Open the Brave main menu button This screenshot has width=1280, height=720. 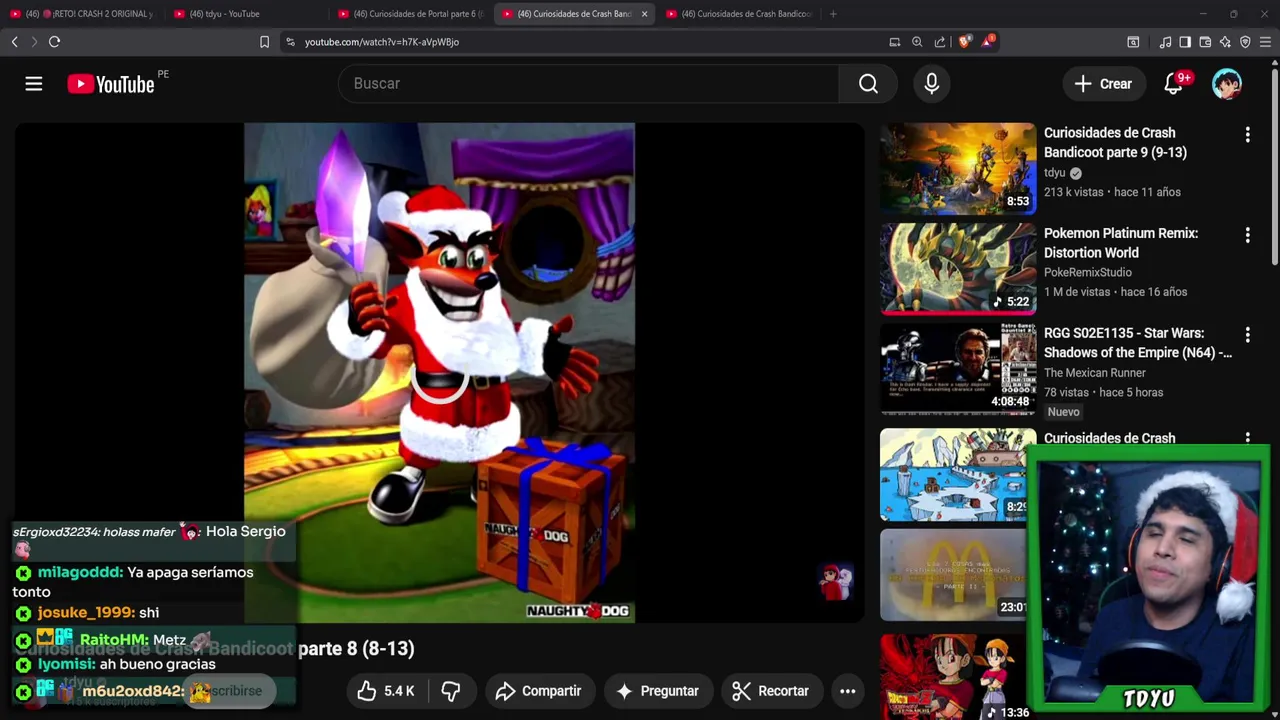pos(1265,42)
